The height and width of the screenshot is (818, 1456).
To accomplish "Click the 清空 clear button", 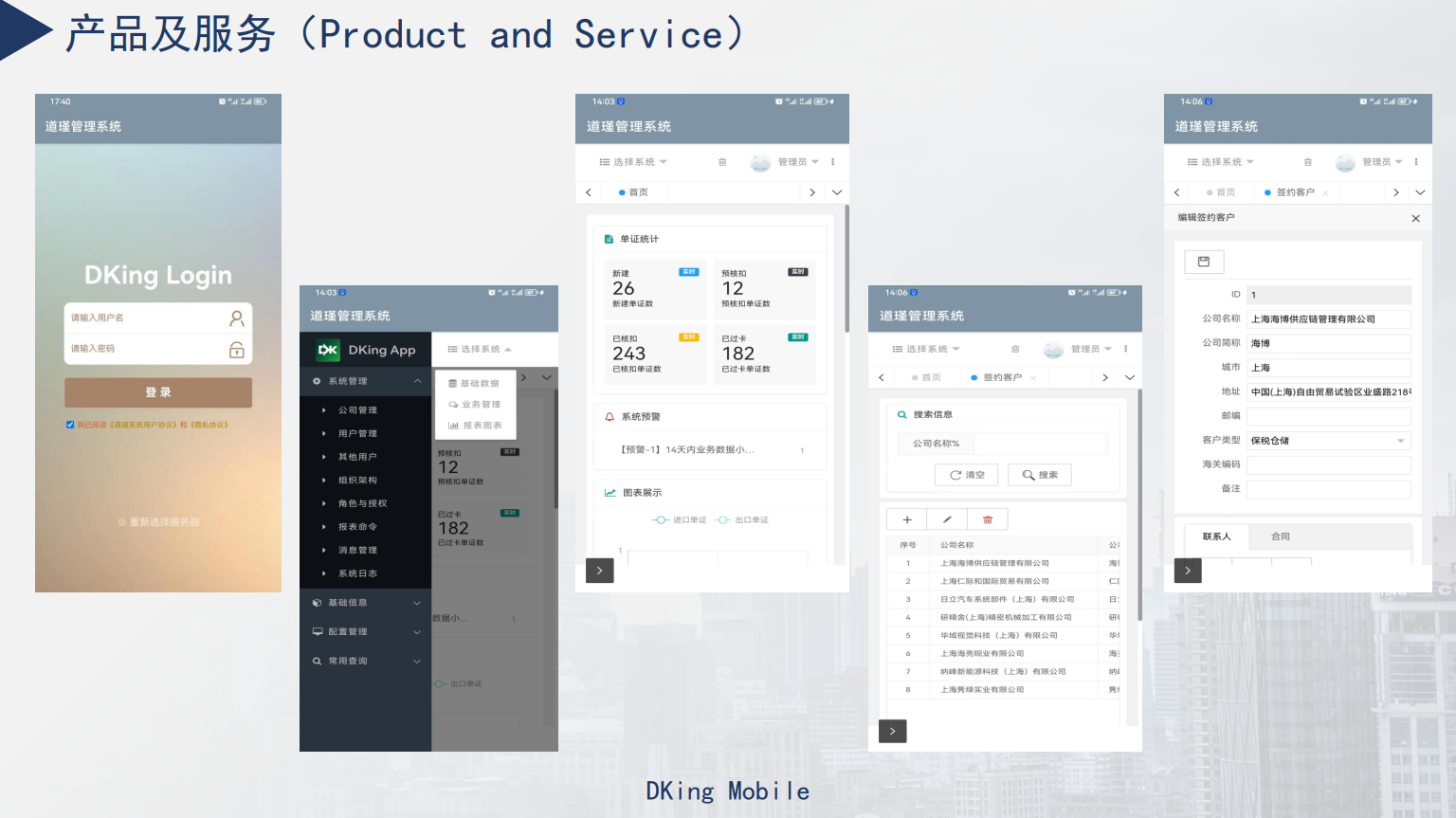I will click(x=967, y=475).
